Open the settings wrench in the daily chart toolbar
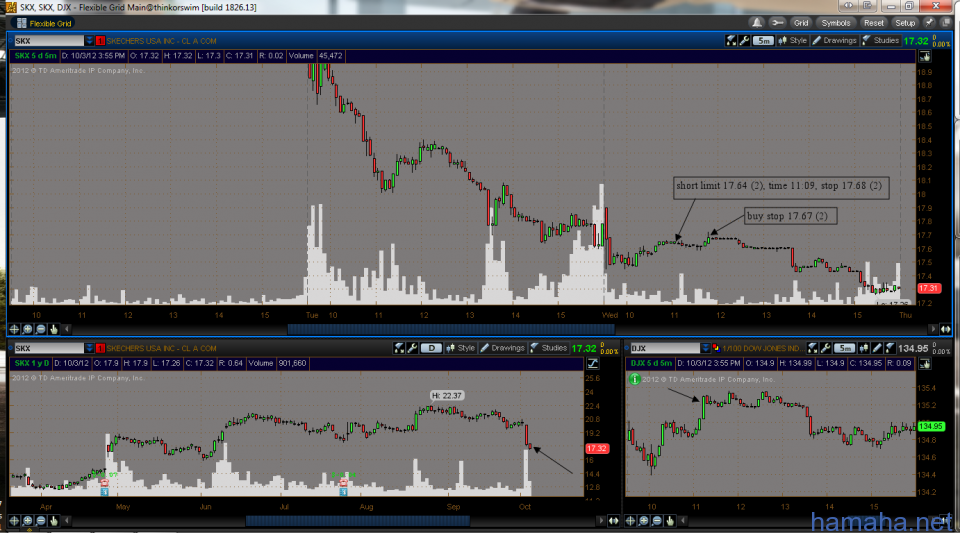 412,348
